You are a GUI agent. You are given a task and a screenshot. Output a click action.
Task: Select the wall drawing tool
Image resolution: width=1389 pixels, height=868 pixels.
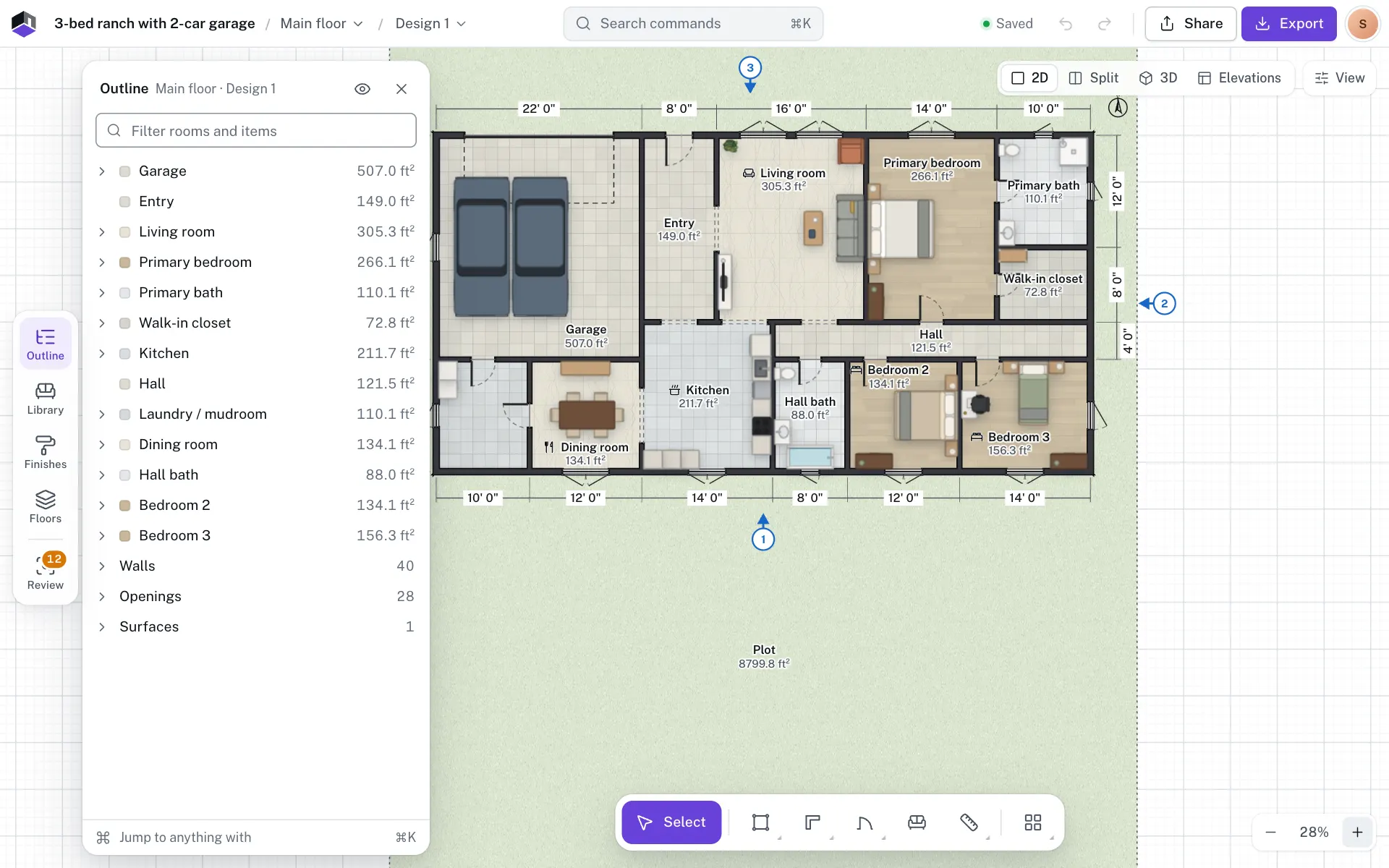pos(812,822)
